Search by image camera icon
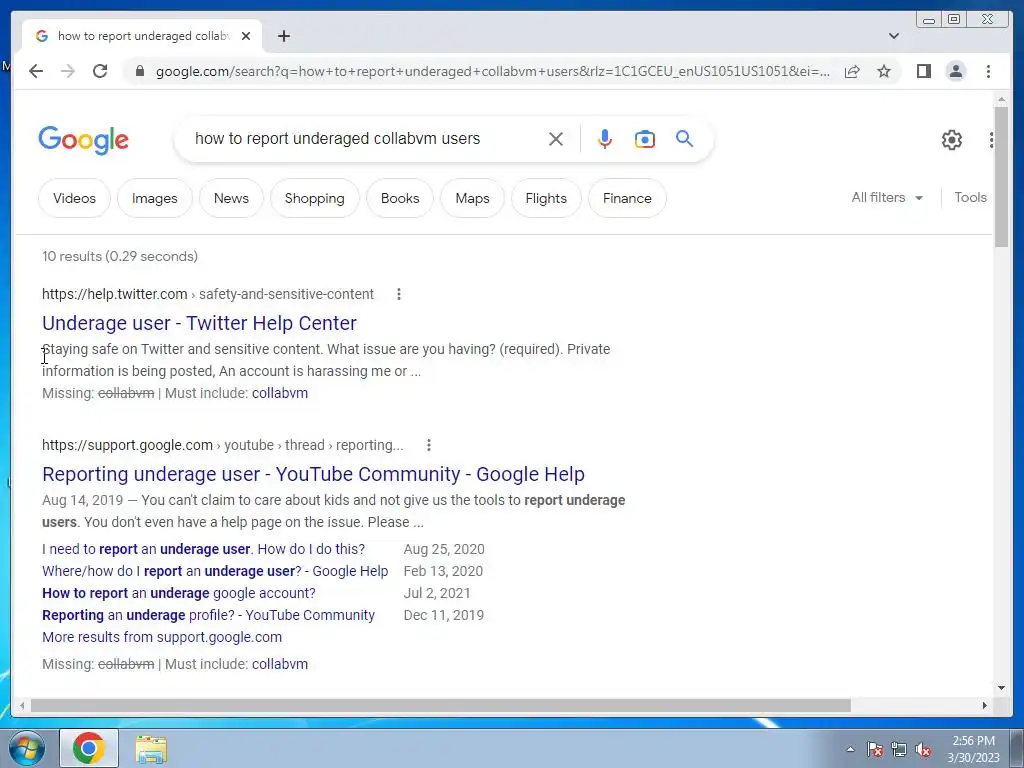 coord(645,139)
